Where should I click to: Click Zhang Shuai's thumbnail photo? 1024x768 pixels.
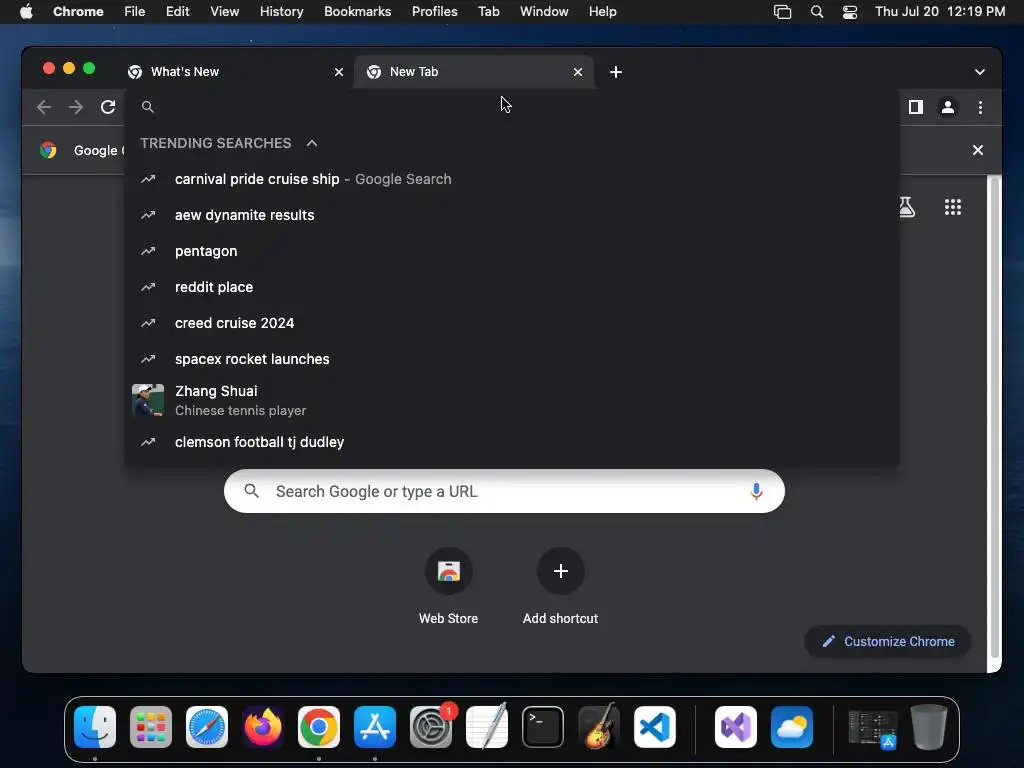[148, 400]
